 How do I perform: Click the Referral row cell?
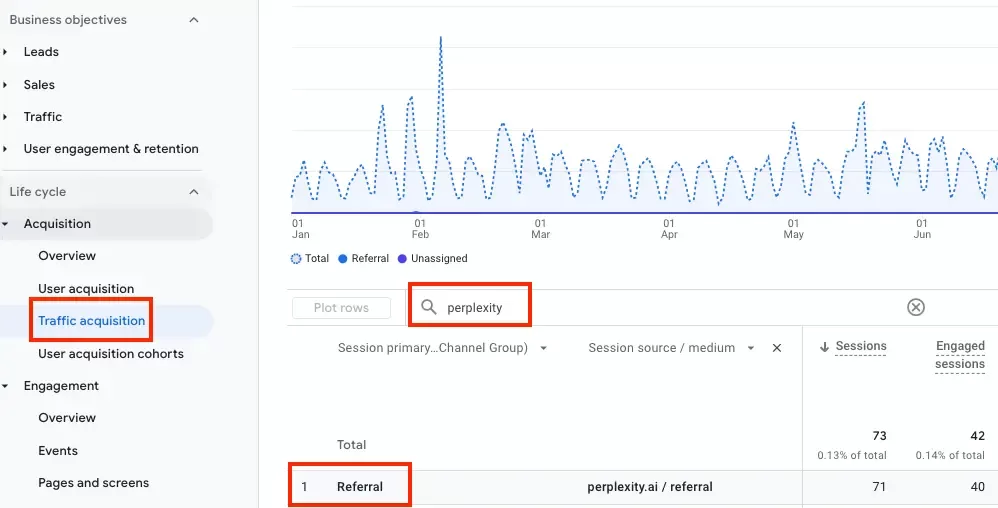pyautogui.click(x=360, y=487)
